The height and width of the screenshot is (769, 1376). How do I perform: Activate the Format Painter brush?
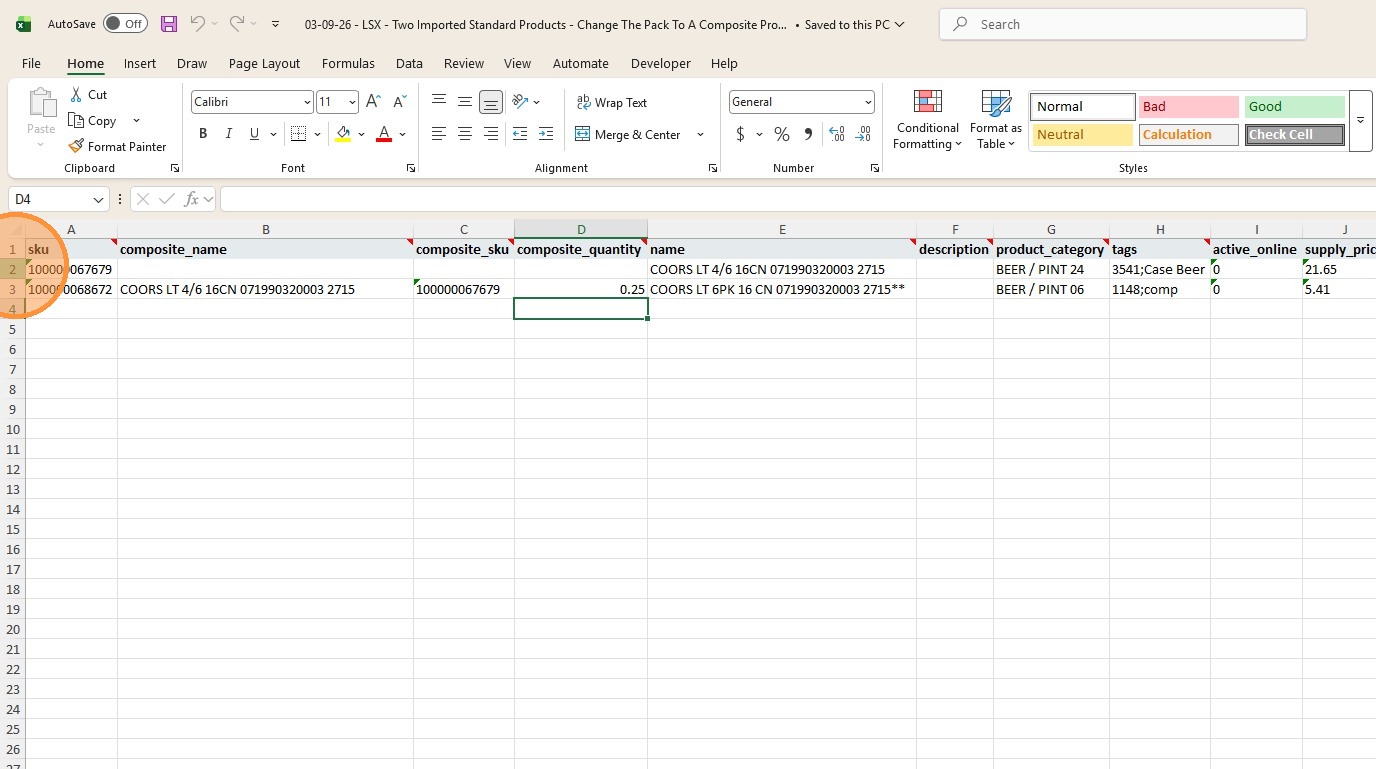pos(76,146)
